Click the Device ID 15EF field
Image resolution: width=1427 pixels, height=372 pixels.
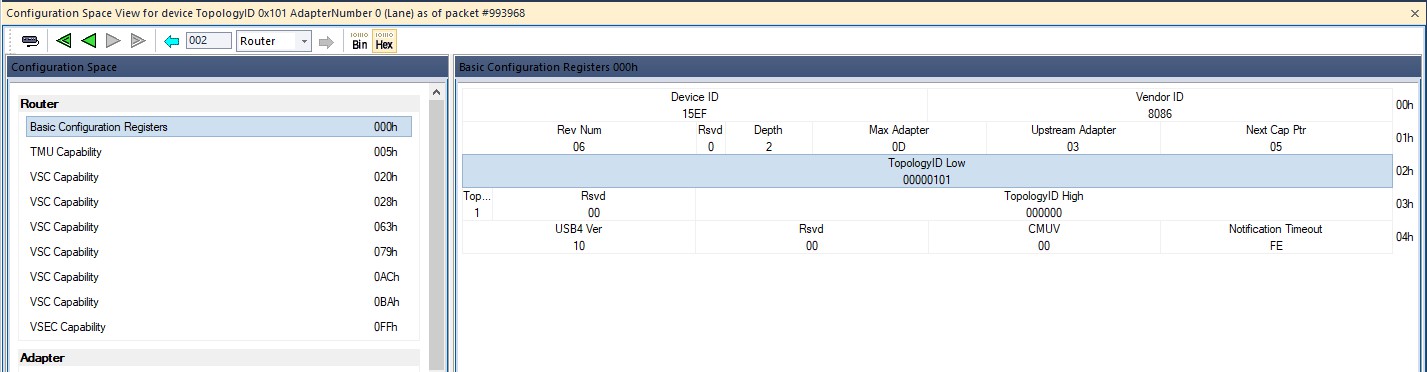click(694, 105)
